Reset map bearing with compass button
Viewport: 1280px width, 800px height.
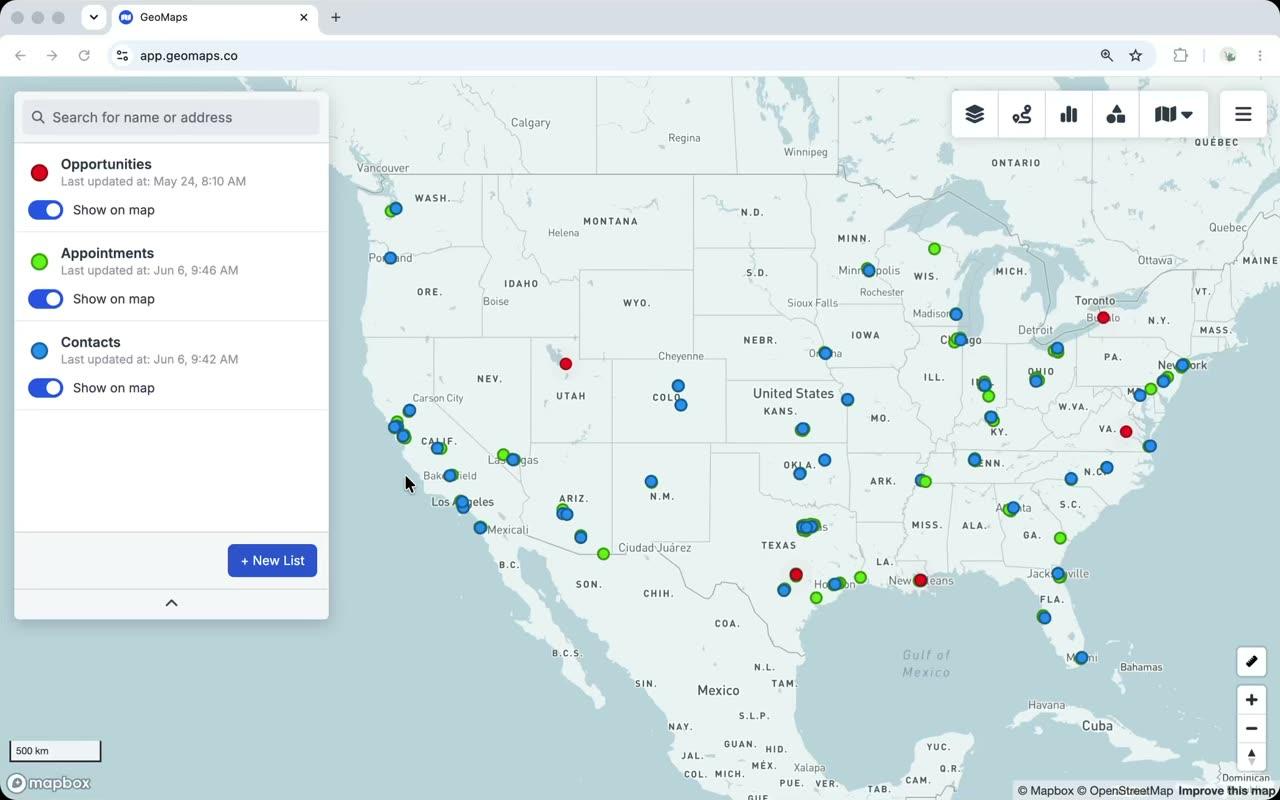[1251, 757]
